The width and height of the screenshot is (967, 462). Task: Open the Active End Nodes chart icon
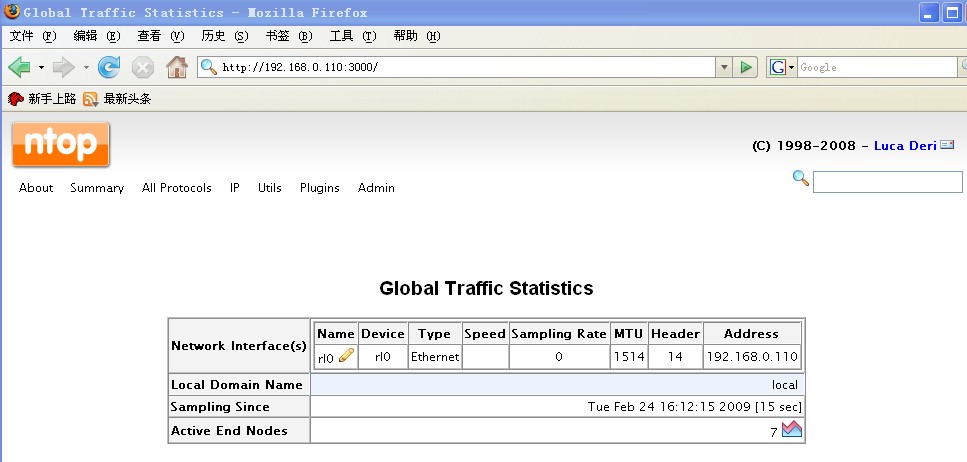pyautogui.click(x=792, y=429)
